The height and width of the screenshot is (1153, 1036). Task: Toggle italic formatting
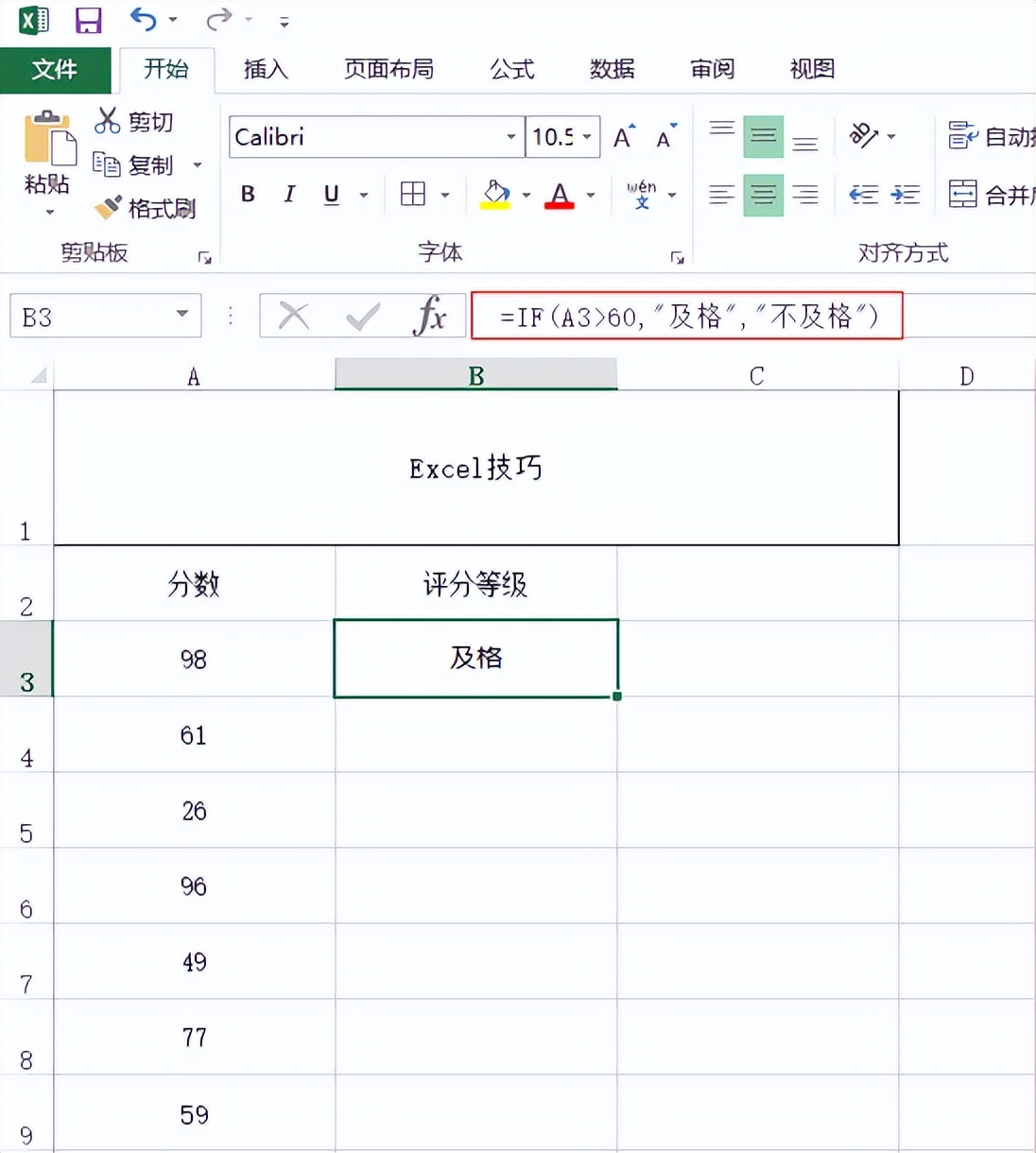click(288, 194)
